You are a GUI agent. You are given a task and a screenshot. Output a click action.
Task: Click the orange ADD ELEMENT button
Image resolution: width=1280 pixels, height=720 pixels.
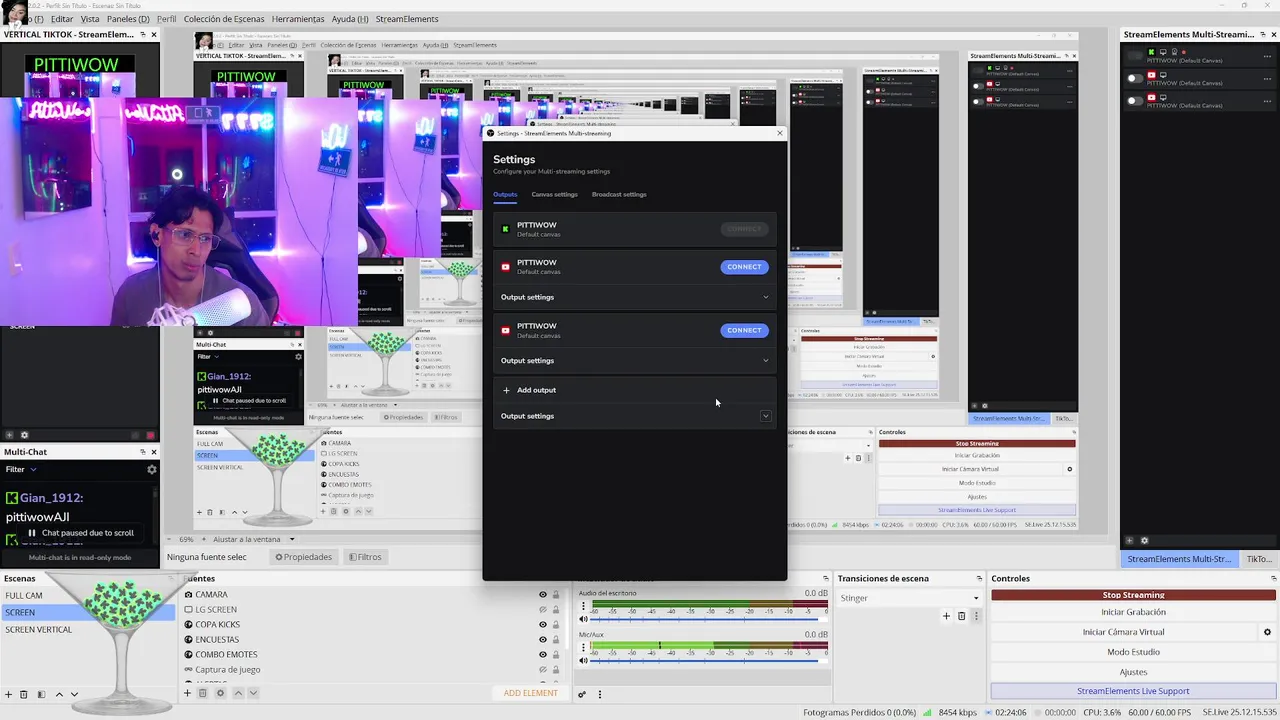pyautogui.click(x=530, y=693)
